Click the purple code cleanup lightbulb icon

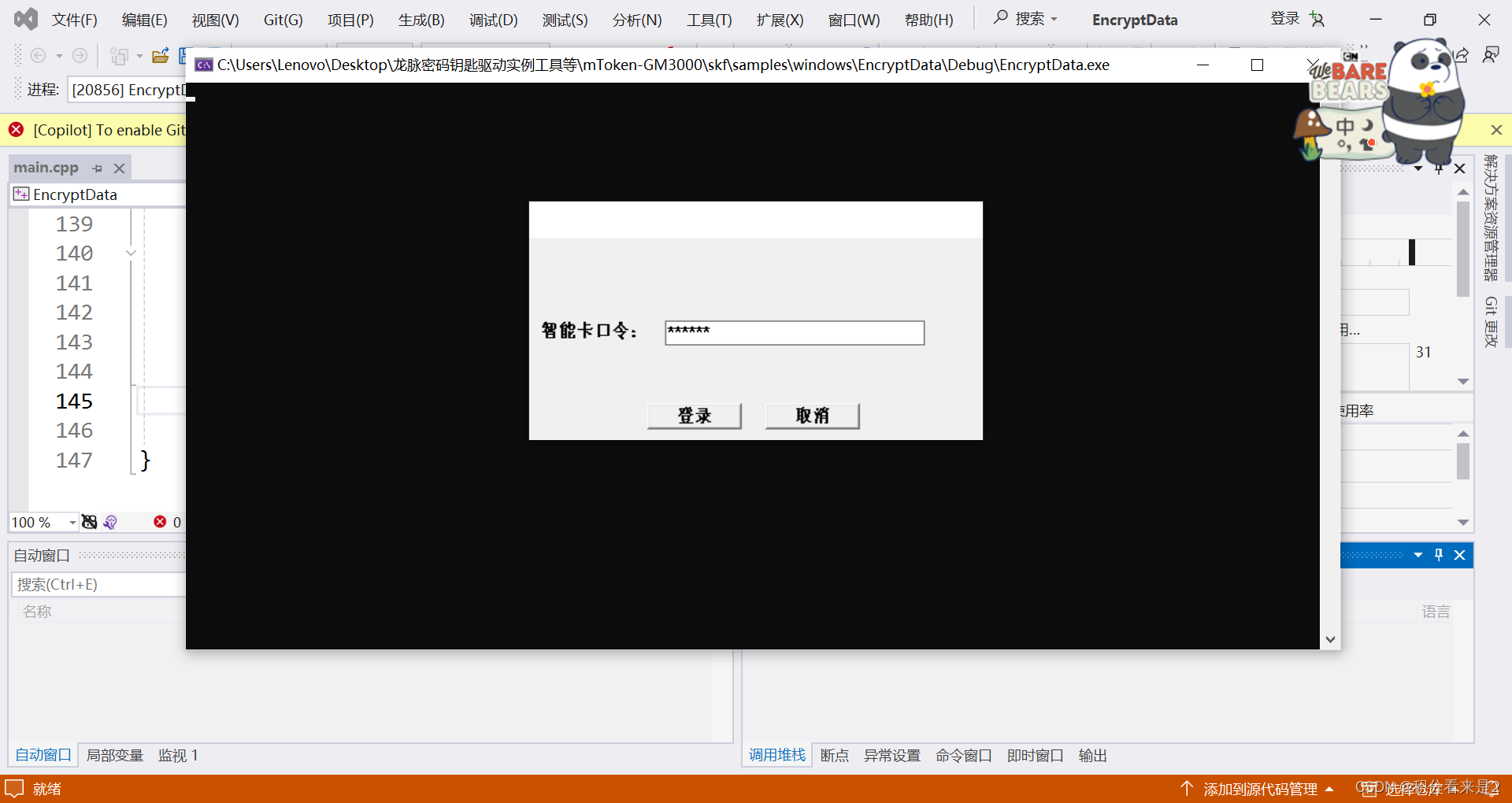click(110, 522)
